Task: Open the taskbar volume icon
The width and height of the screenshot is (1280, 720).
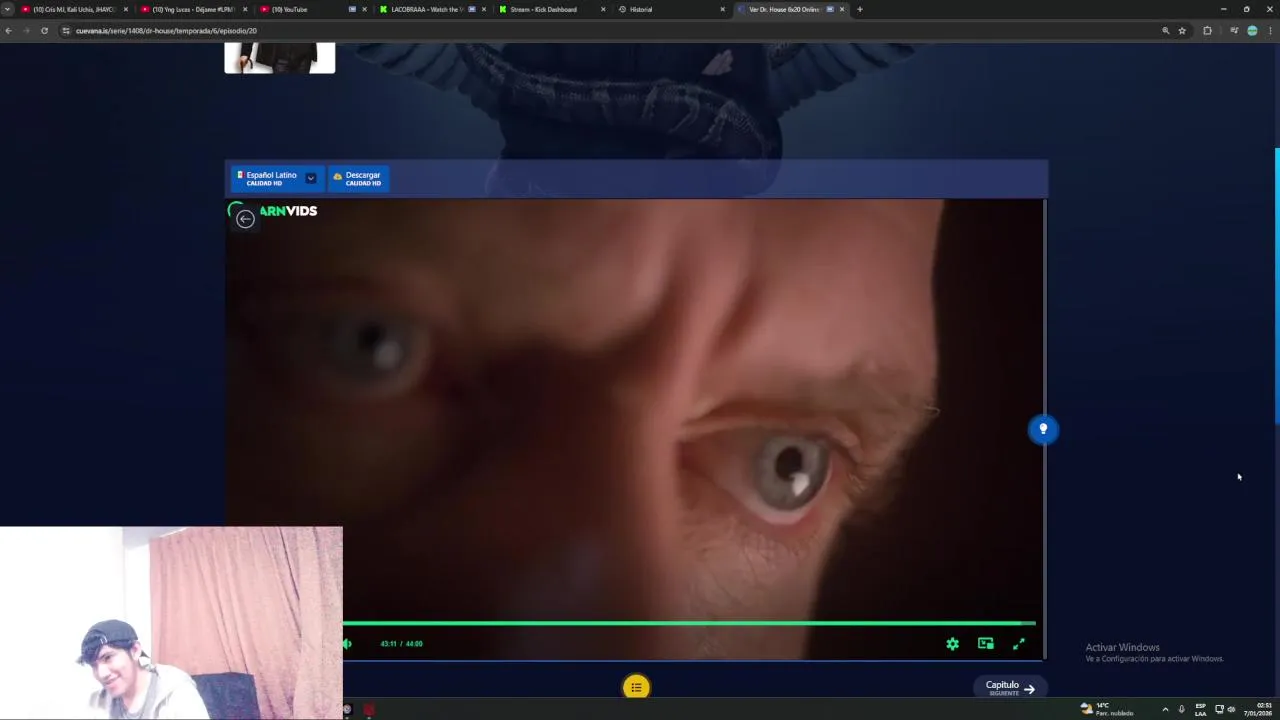Action: [1231, 709]
